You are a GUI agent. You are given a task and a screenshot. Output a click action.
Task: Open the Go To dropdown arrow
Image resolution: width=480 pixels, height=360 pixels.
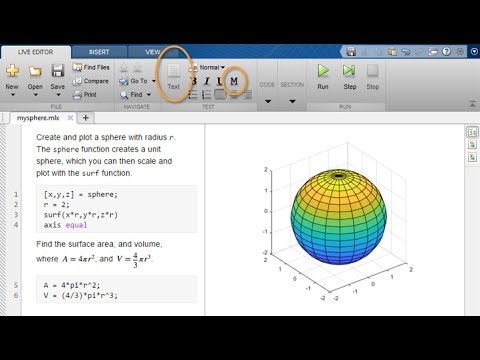pyautogui.click(x=154, y=81)
